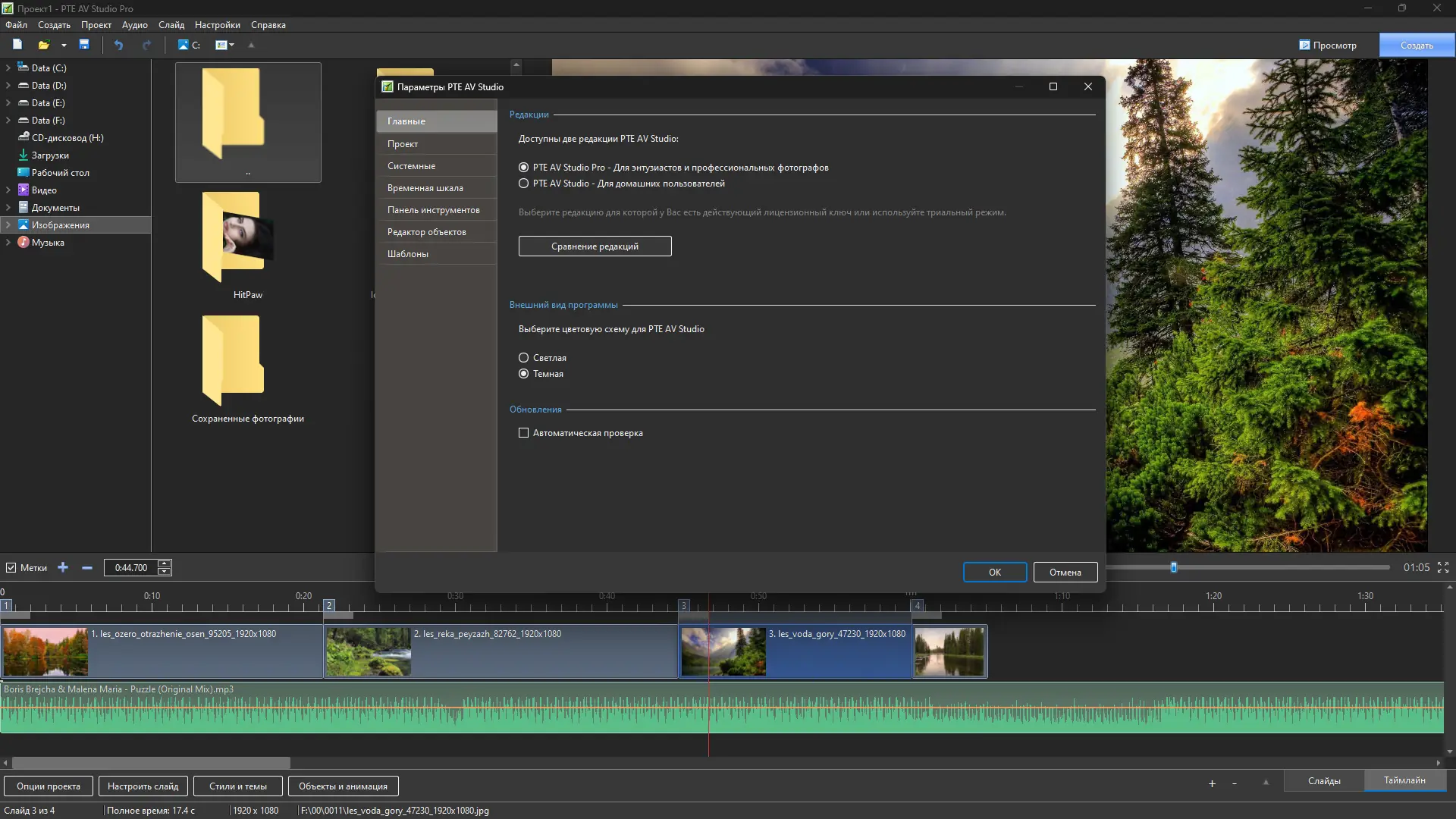Remove marker with the minus icon
The height and width of the screenshot is (819, 1456).
87,567
